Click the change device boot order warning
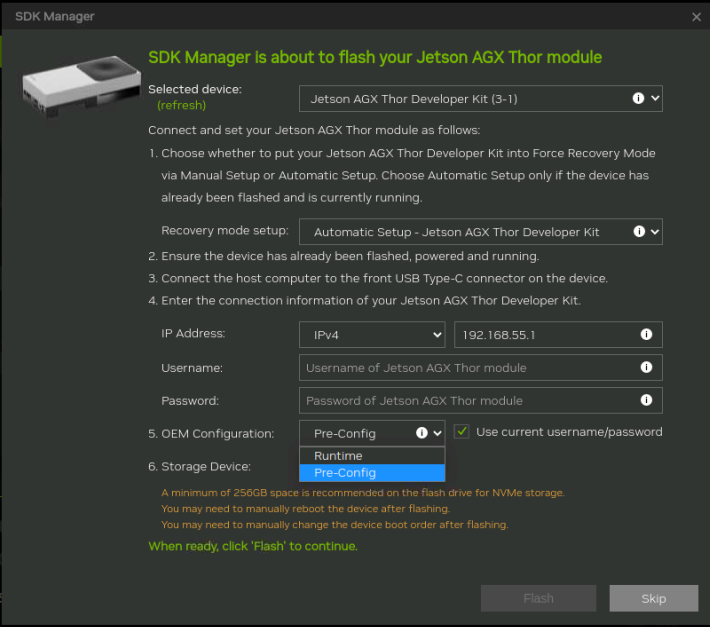This screenshot has width=710, height=627. coord(335,525)
